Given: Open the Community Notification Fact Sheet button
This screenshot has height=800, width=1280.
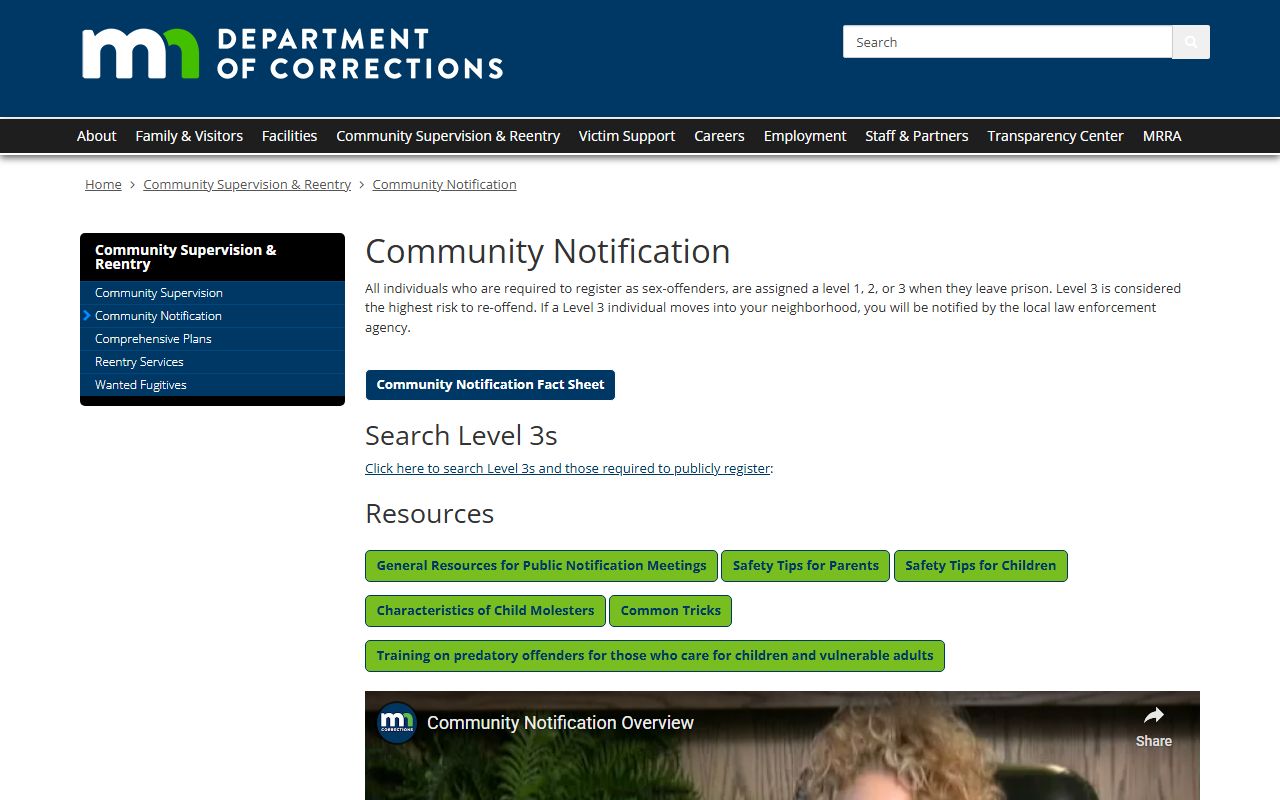Looking at the screenshot, I should click(x=490, y=385).
